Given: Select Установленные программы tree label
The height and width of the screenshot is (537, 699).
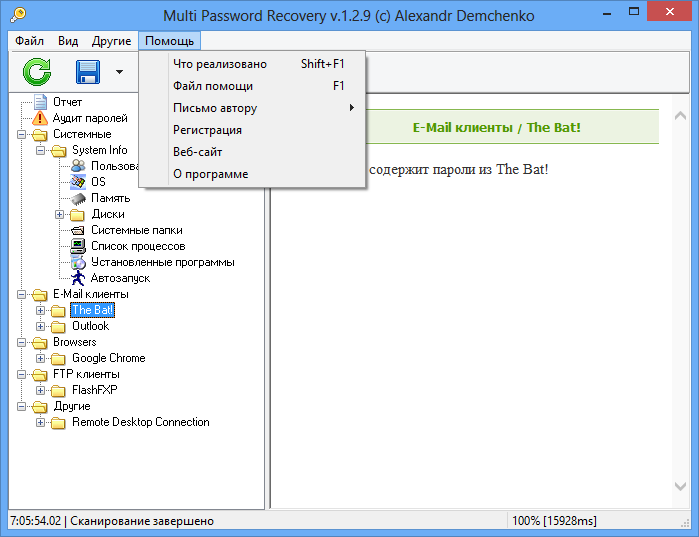Looking at the screenshot, I should [x=163, y=262].
